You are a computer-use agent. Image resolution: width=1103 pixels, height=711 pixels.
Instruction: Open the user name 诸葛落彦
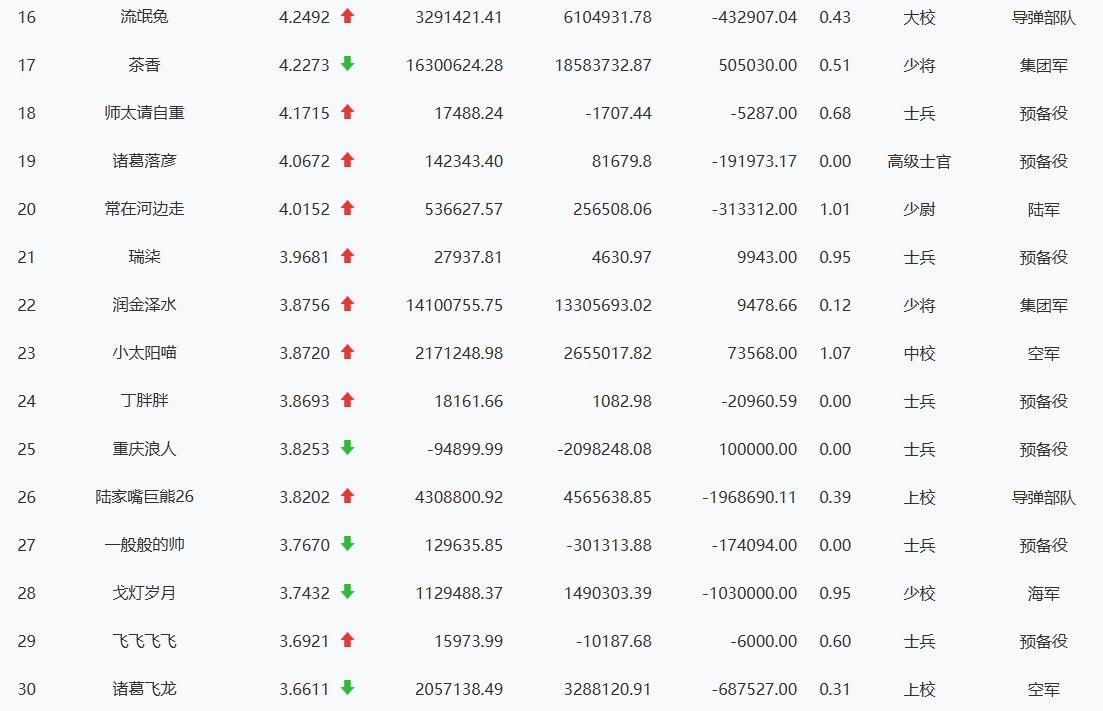pyautogui.click(x=144, y=161)
